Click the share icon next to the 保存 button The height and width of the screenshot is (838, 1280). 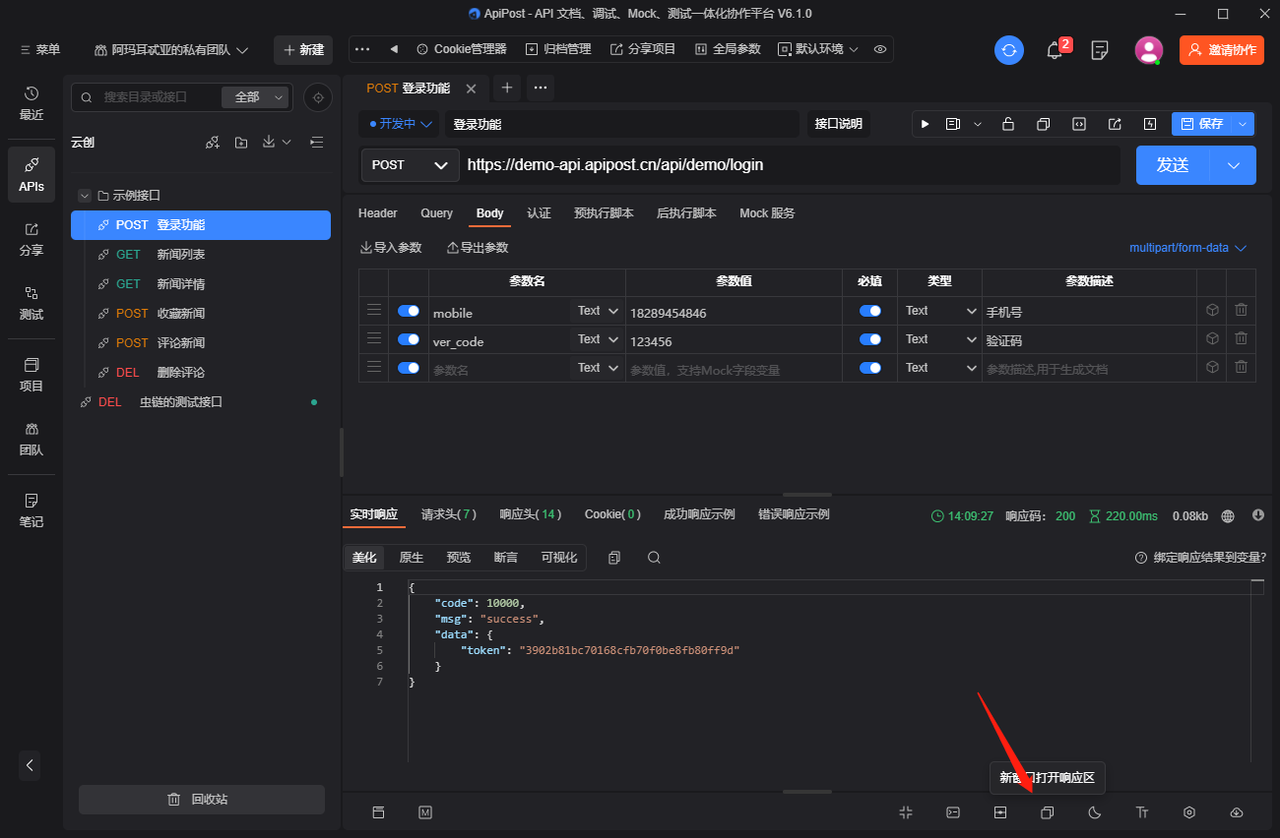point(1114,124)
